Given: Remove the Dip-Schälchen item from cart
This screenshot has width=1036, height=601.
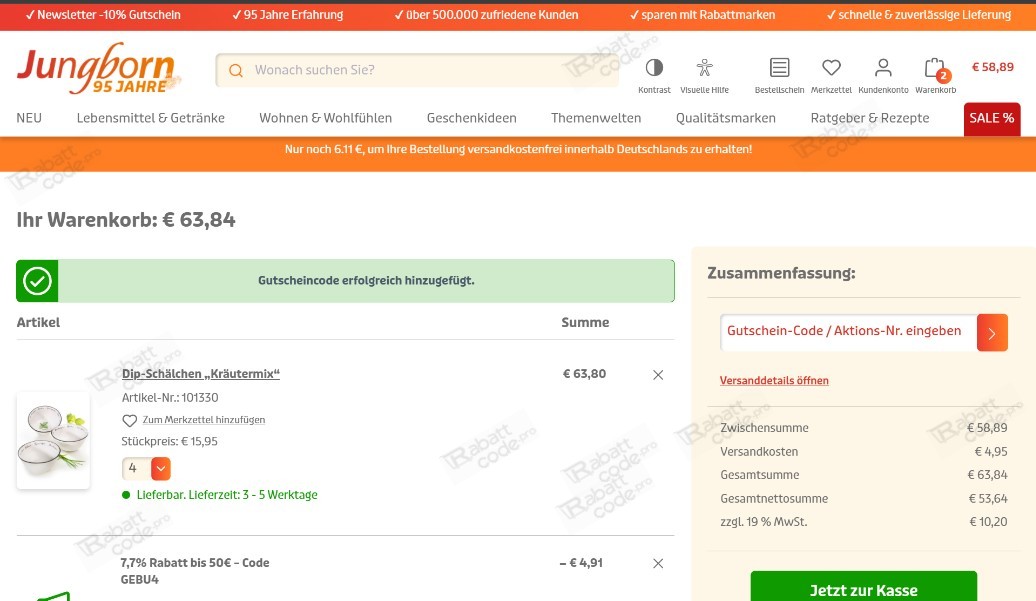Looking at the screenshot, I should point(658,374).
